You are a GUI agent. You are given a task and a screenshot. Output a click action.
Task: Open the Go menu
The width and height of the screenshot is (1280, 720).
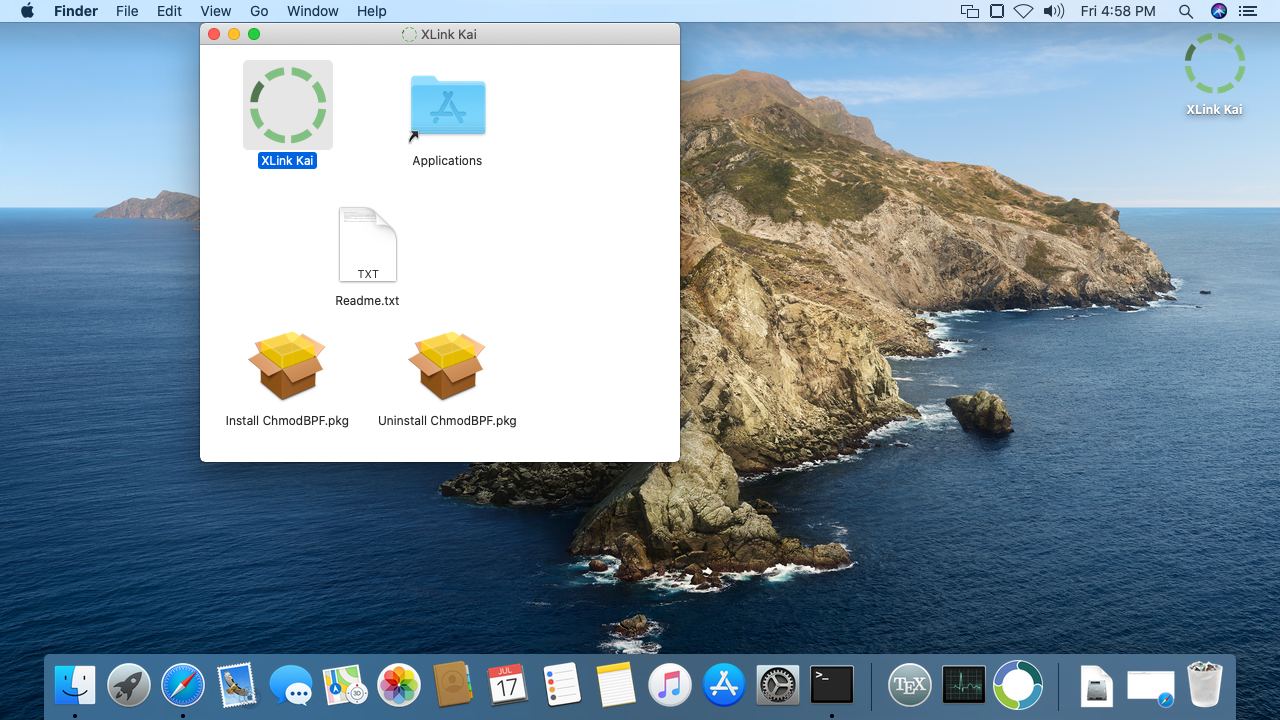click(x=259, y=11)
